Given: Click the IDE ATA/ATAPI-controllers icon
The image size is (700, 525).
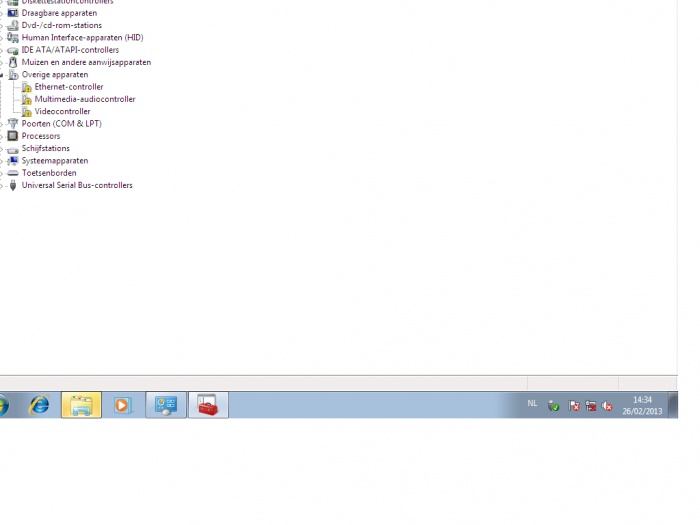Looking at the screenshot, I should pyautogui.click(x=13, y=50).
